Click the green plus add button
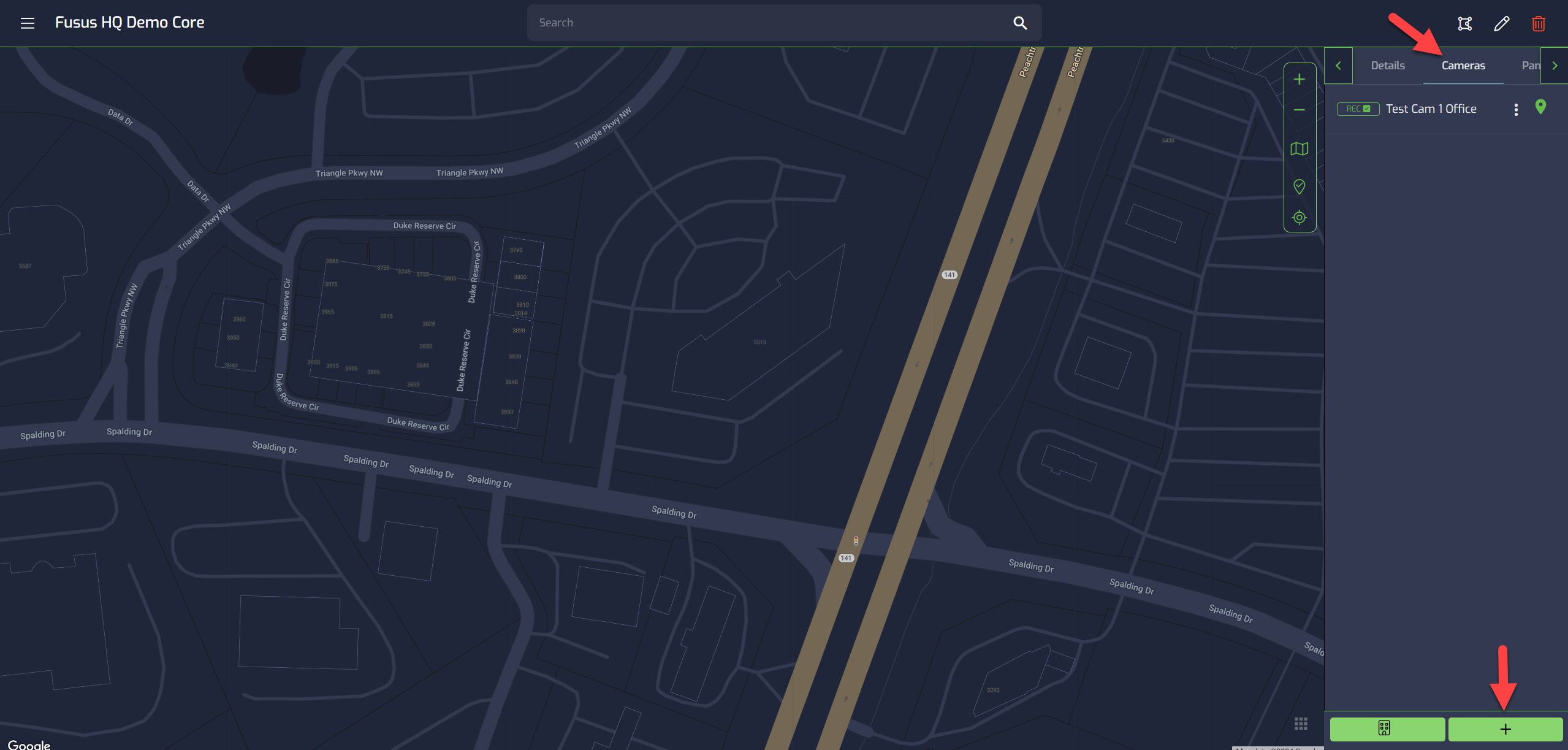Viewport: 1568px width, 750px height. click(1505, 729)
